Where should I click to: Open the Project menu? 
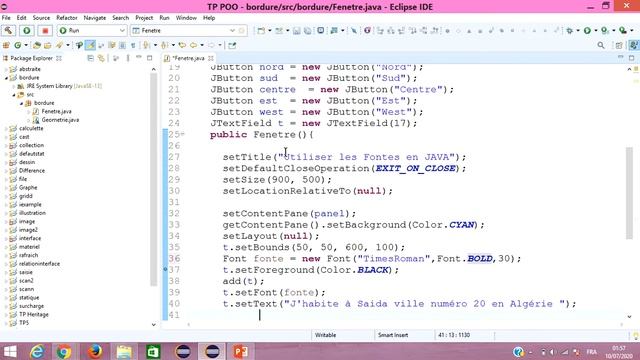[144, 18]
